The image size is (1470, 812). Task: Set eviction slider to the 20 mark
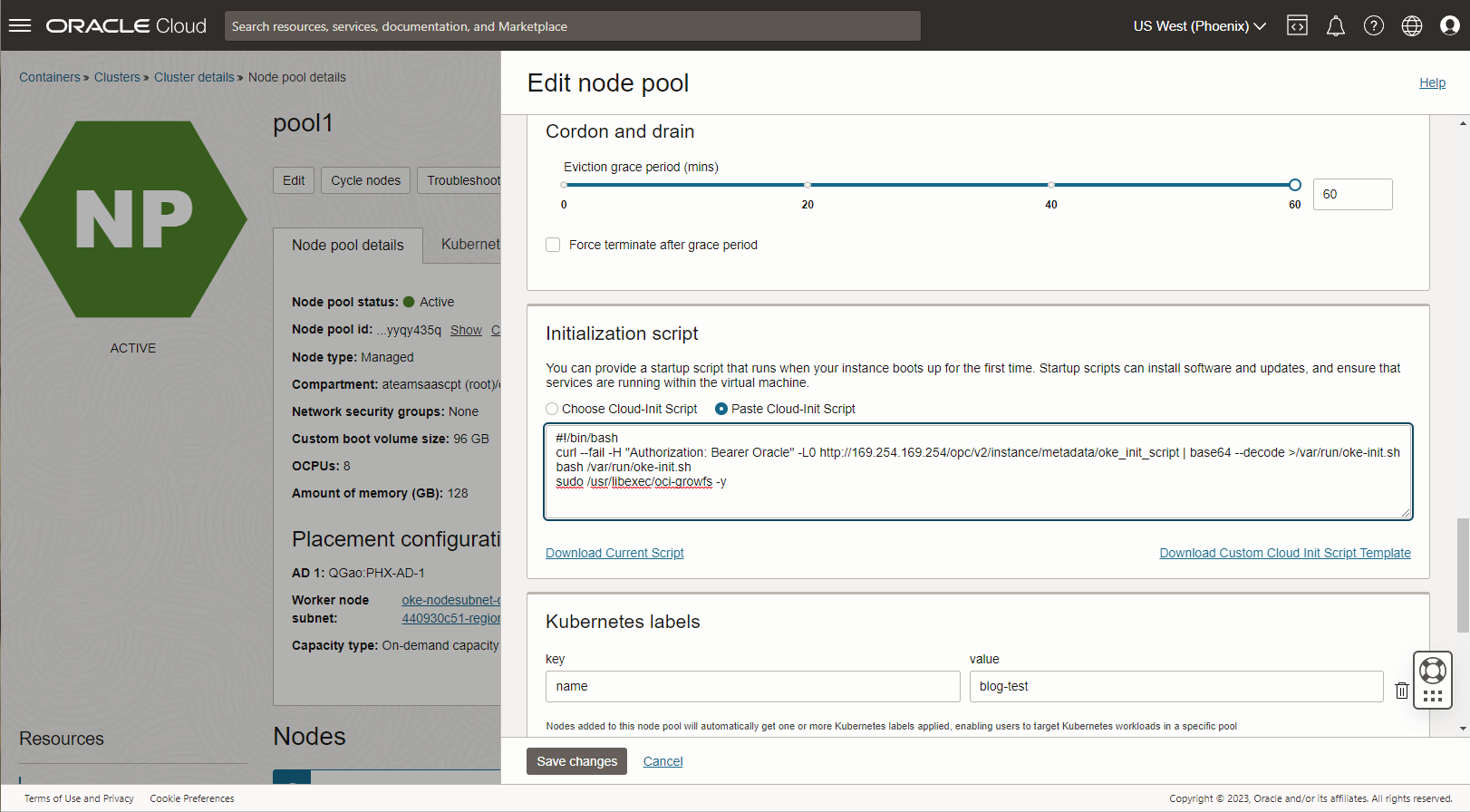click(808, 185)
